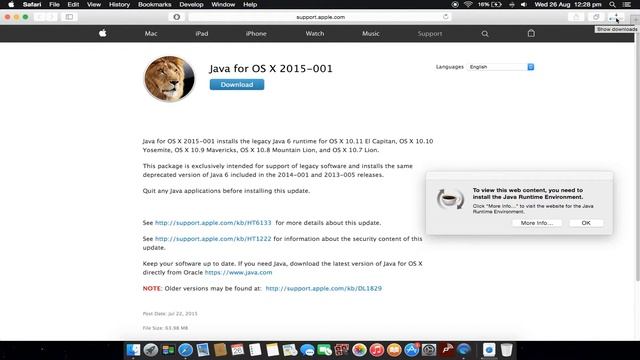Click the lion thumbnail image
Screen dimensions: 640x360
[169, 78]
